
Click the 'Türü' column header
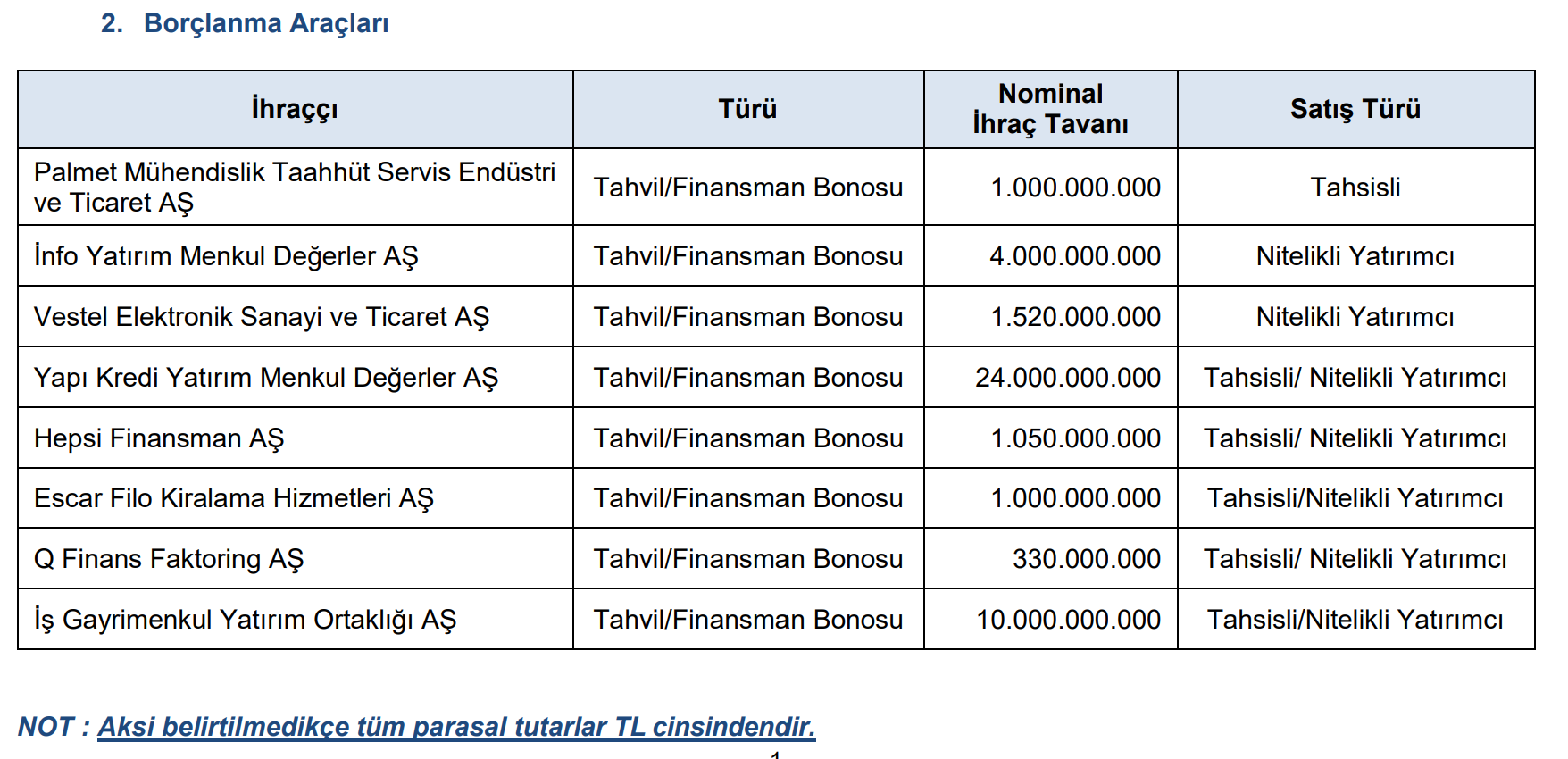(747, 109)
